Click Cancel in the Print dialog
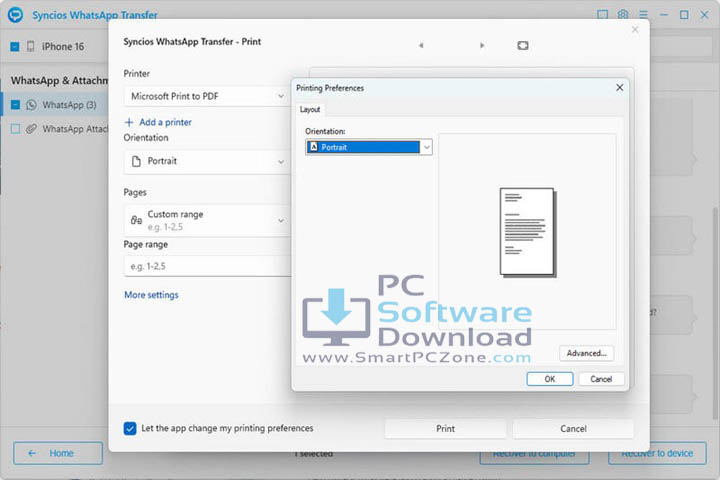Viewport: 720px width, 480px height. coord(573,429)
